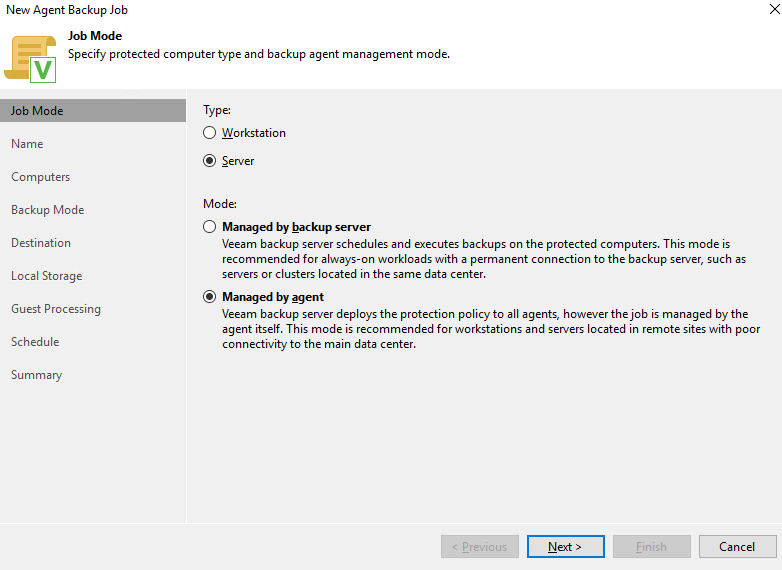Switch to the Computers step

click(40, 177)
